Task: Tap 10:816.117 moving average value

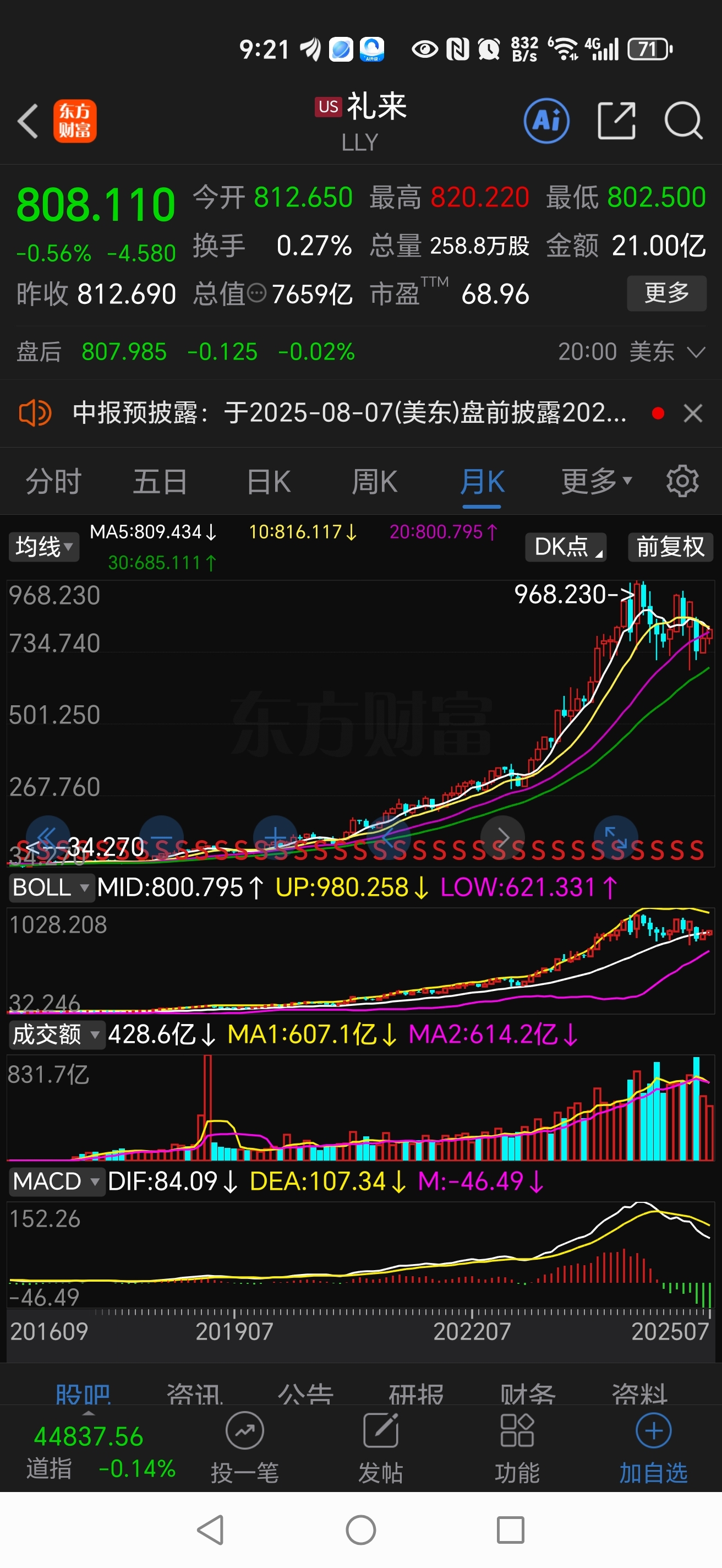Action: coord(303,532)
